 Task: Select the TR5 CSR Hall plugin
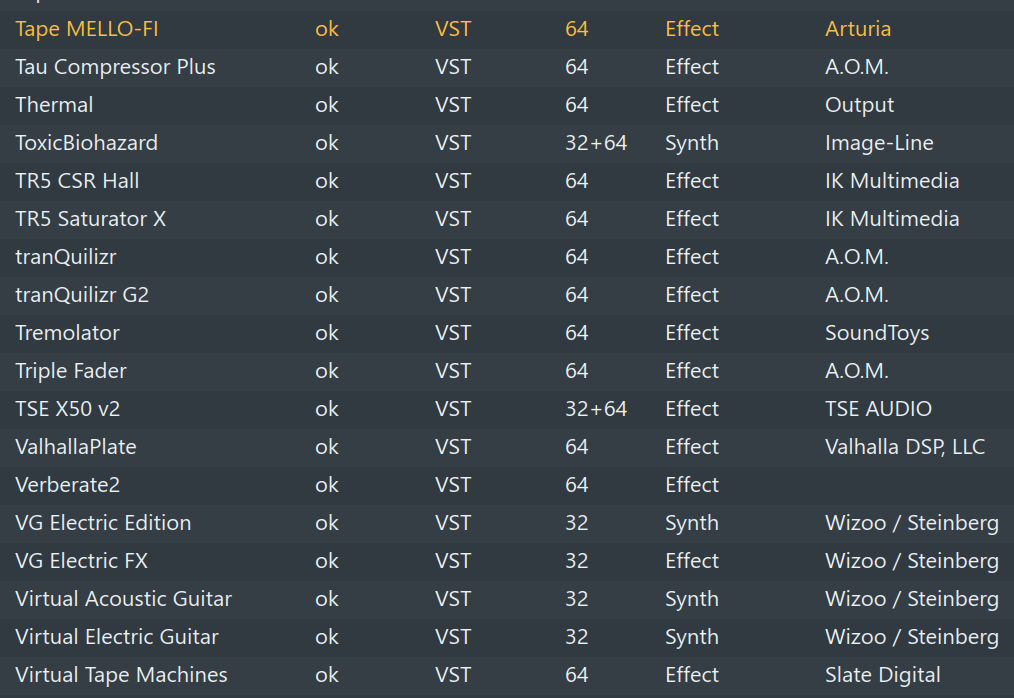[77, 181]
